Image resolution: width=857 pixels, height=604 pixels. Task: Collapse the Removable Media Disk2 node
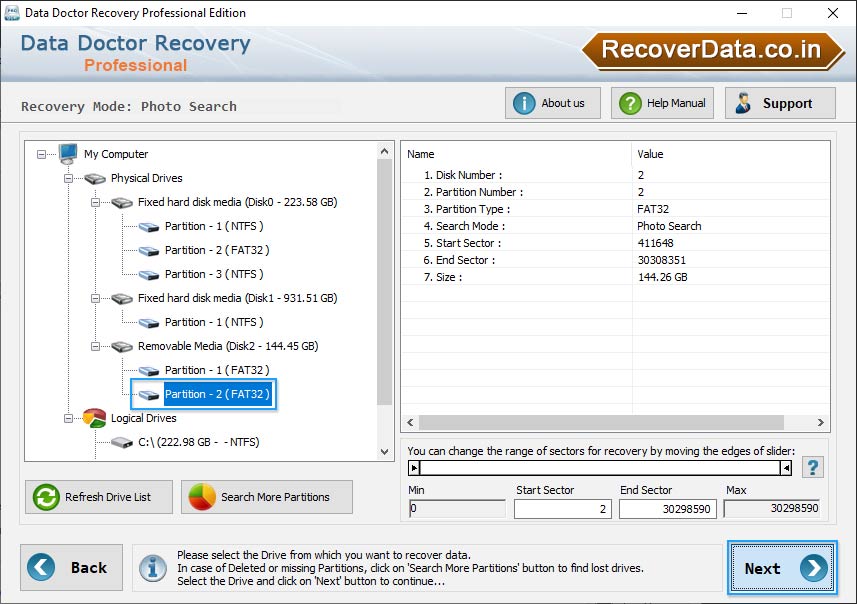tap(95, 347)
